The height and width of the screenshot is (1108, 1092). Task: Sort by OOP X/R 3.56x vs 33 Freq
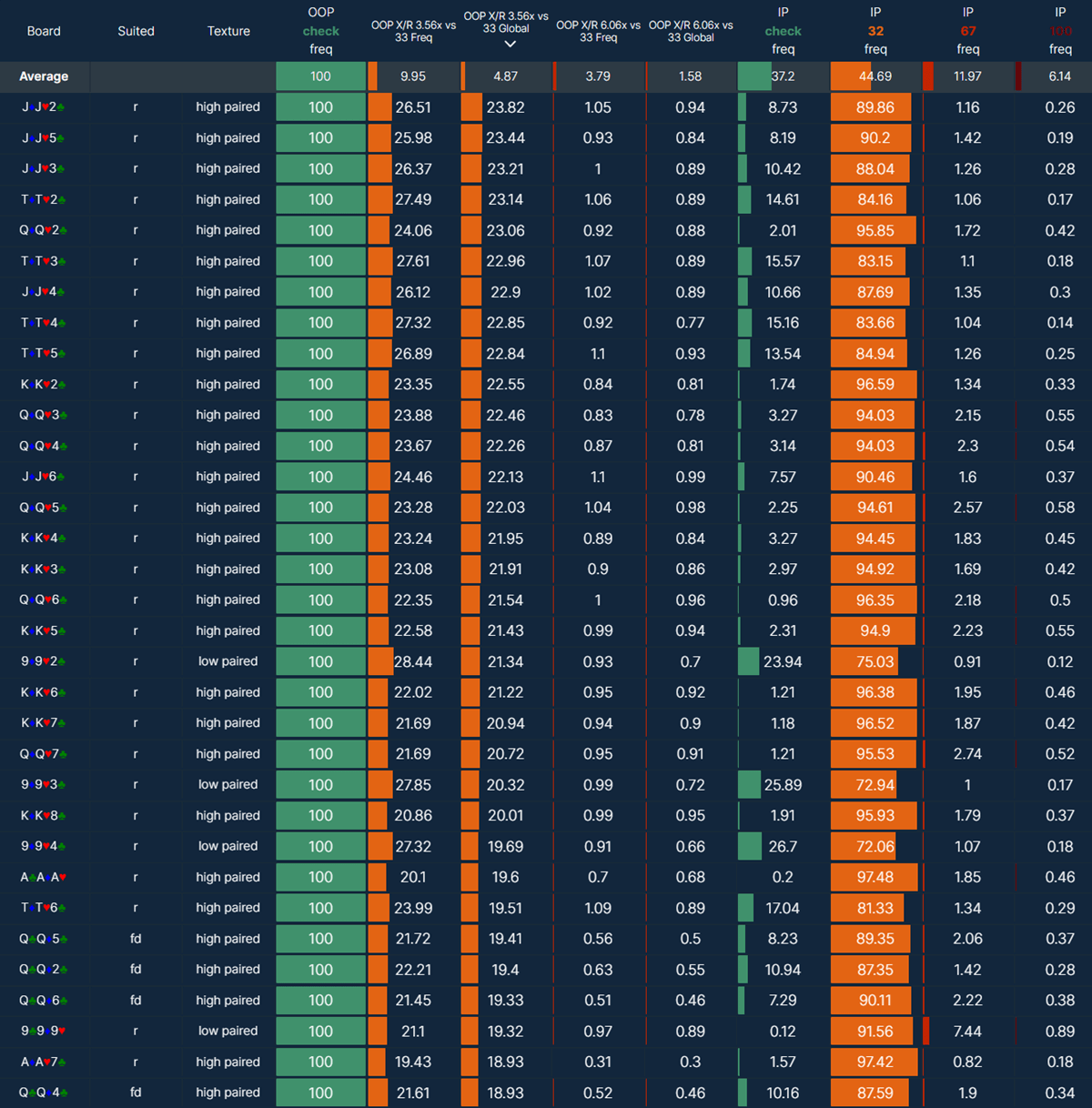[x=413, y=31]
